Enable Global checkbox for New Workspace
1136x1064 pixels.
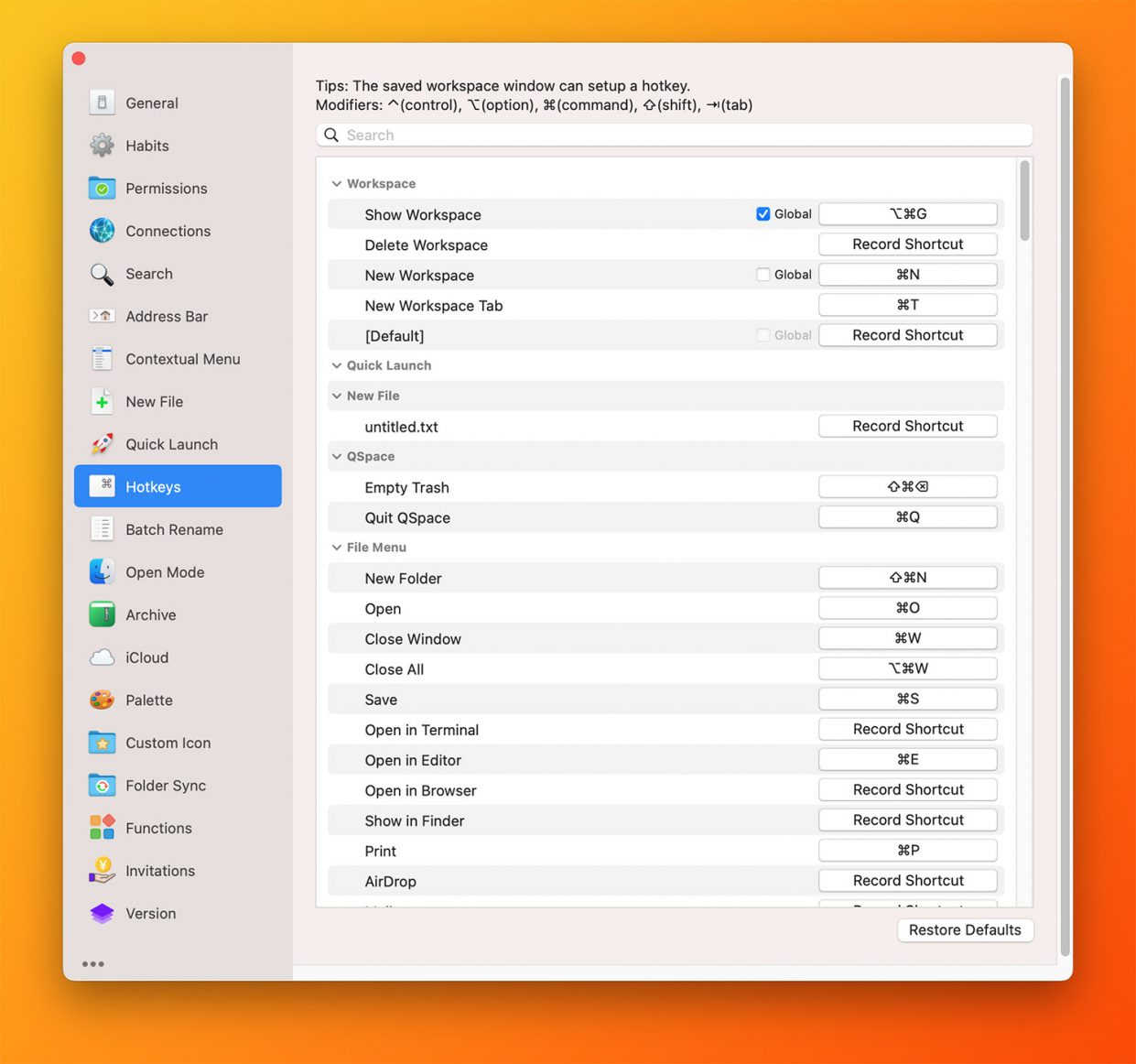(763, 275)
